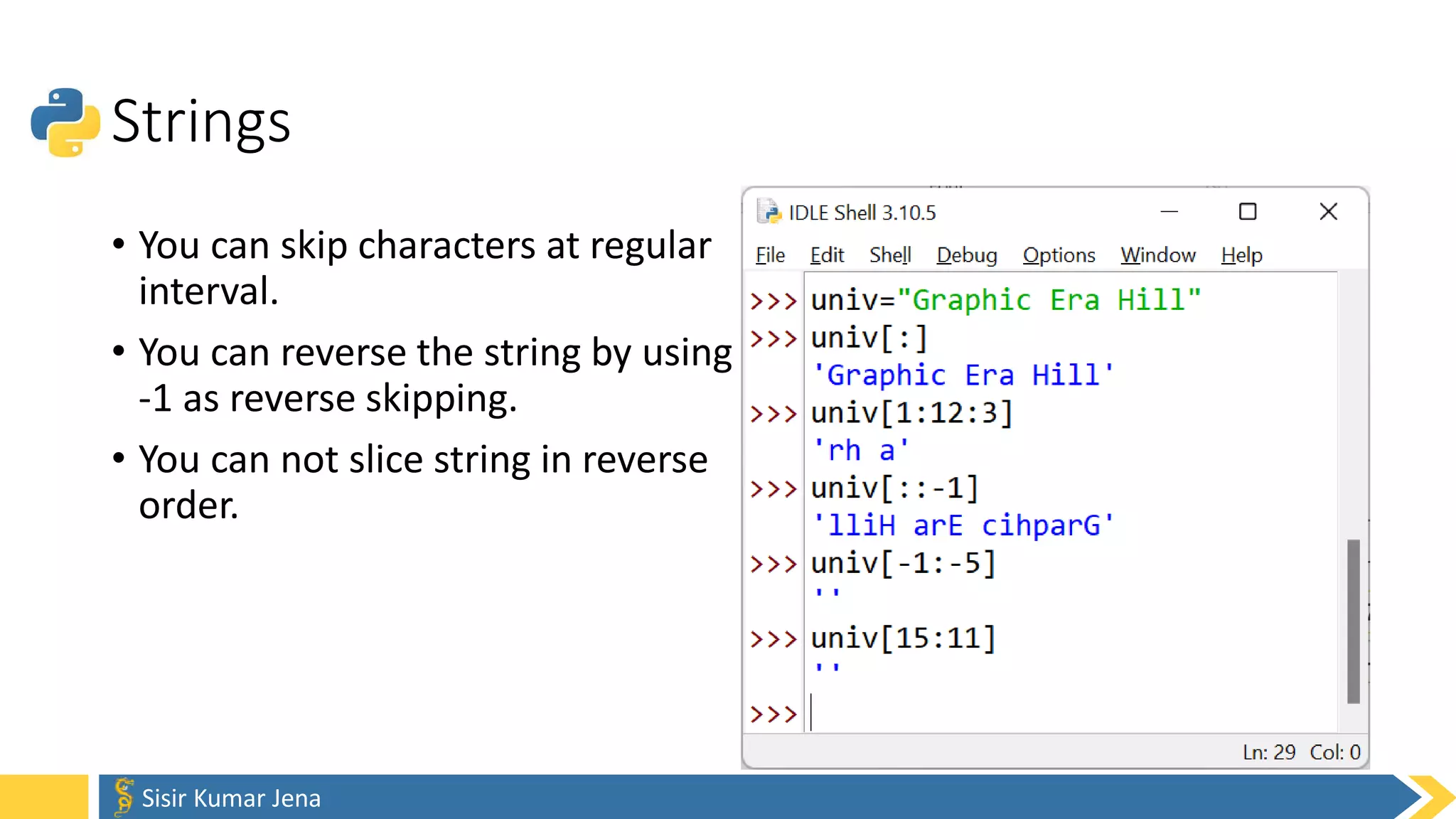Click bullet about skipping characters at regular interval
Image resolution: width=1456 pixels, height=819 pixels.
[424, 268]
